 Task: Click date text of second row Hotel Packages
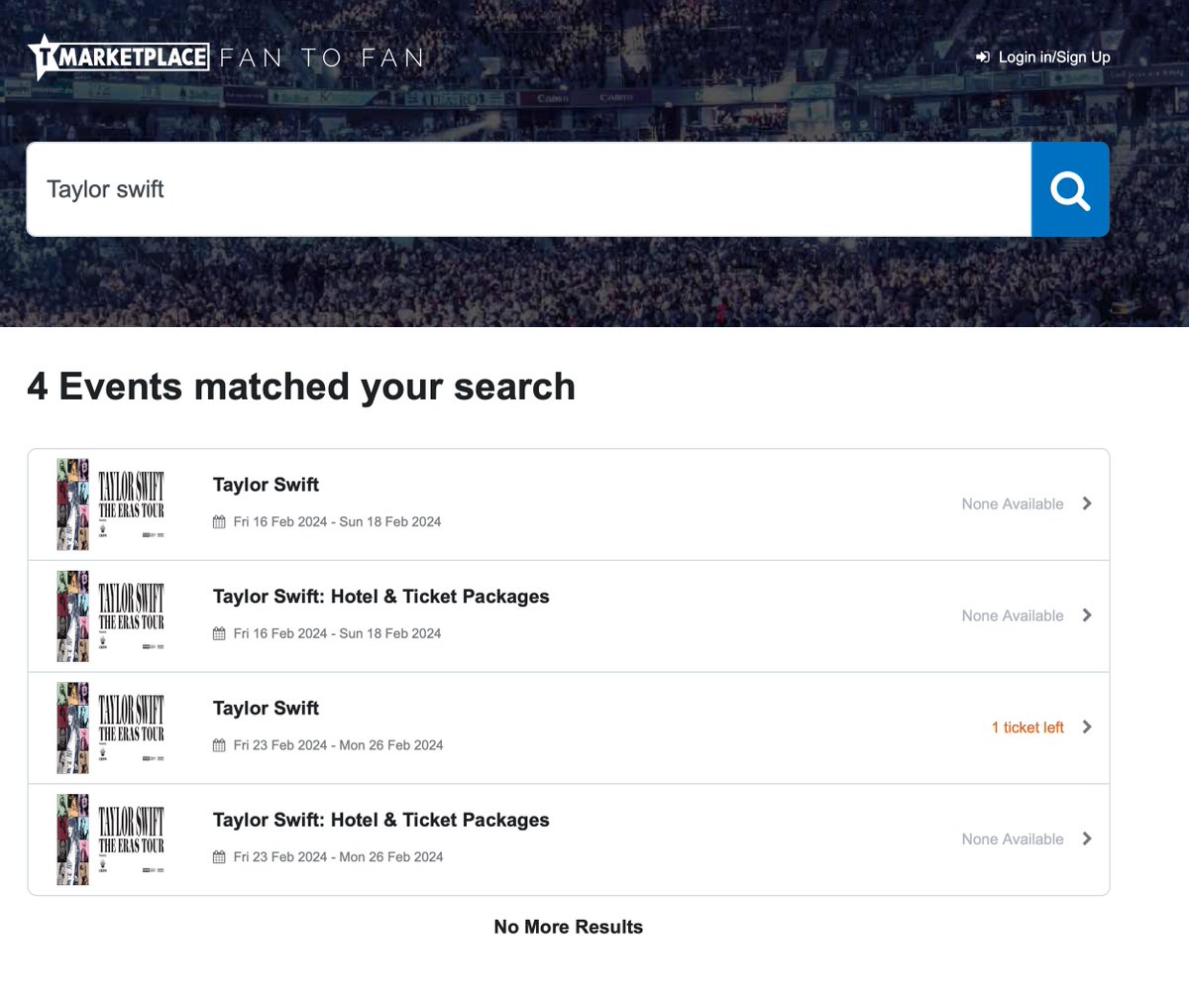(337, 634)
